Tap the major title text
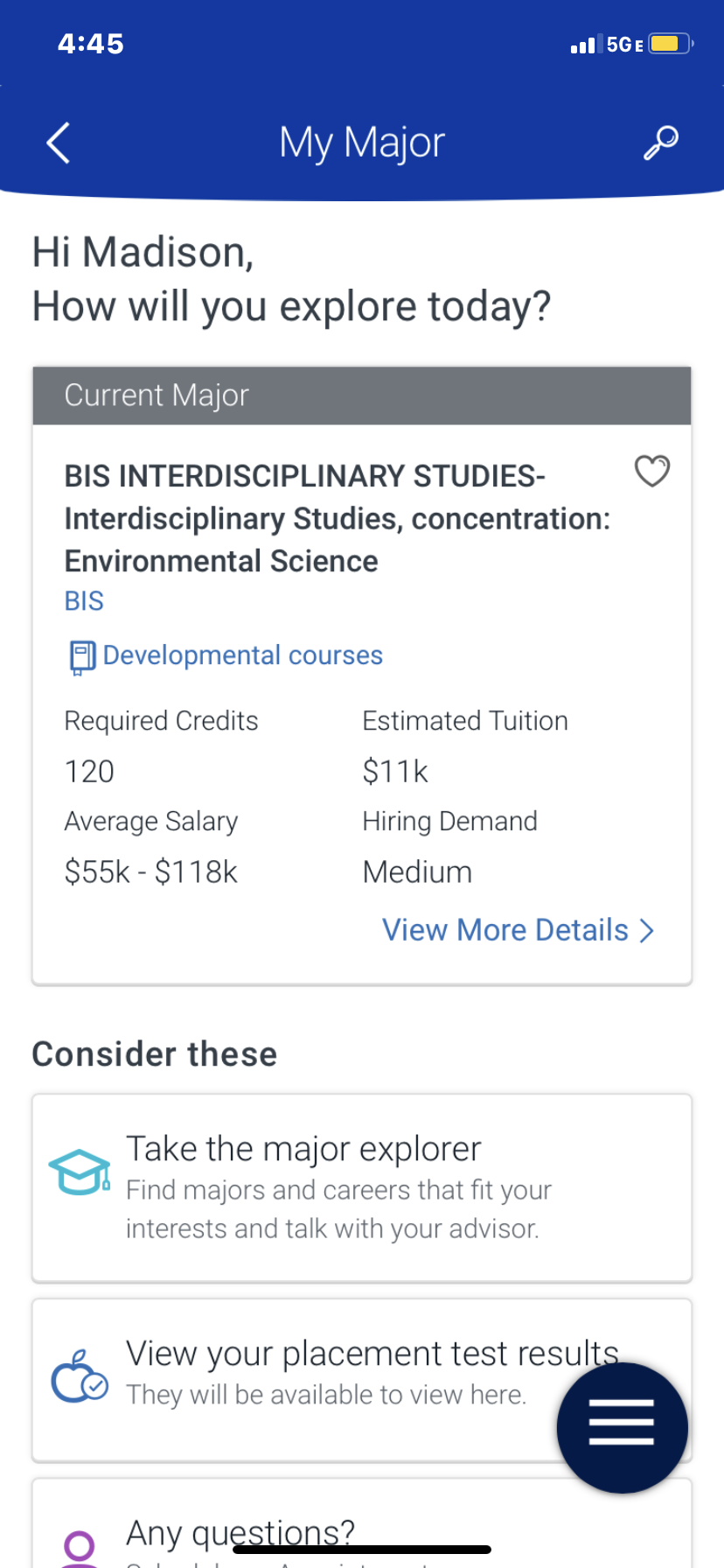Viewport: 724px width, 1568px height. coord(337,519)
